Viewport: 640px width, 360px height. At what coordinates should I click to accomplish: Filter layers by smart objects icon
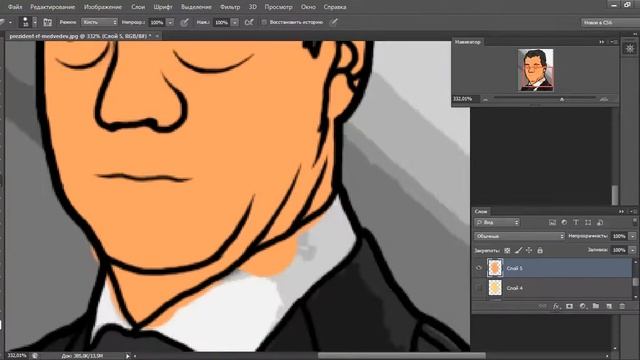click(x=600, y=222)
